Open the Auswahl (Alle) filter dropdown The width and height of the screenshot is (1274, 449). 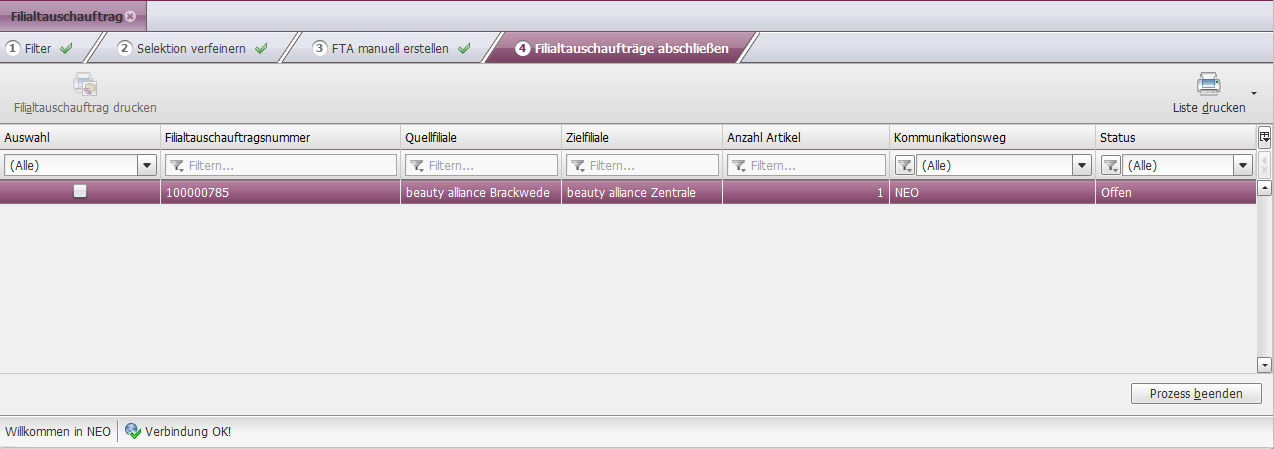[x=147, y=166]
